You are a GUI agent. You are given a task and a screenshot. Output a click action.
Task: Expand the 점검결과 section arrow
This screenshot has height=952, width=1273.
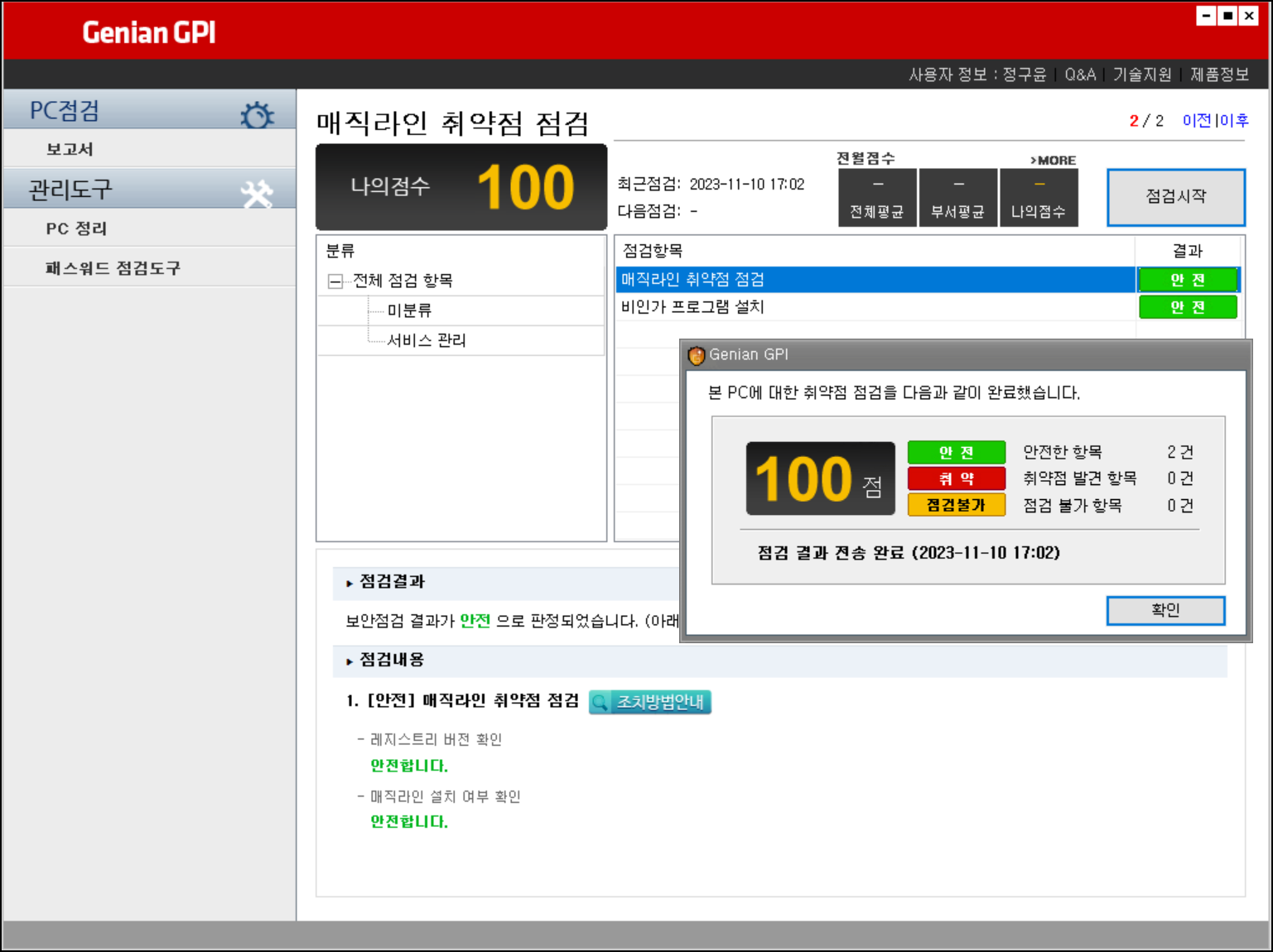(x=350, y=583)
